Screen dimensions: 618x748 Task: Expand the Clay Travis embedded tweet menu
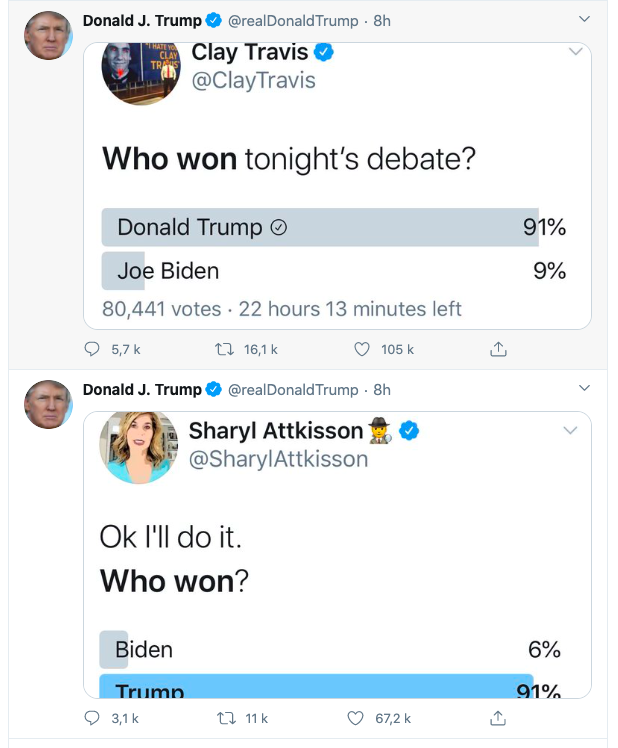click(575, 51)
